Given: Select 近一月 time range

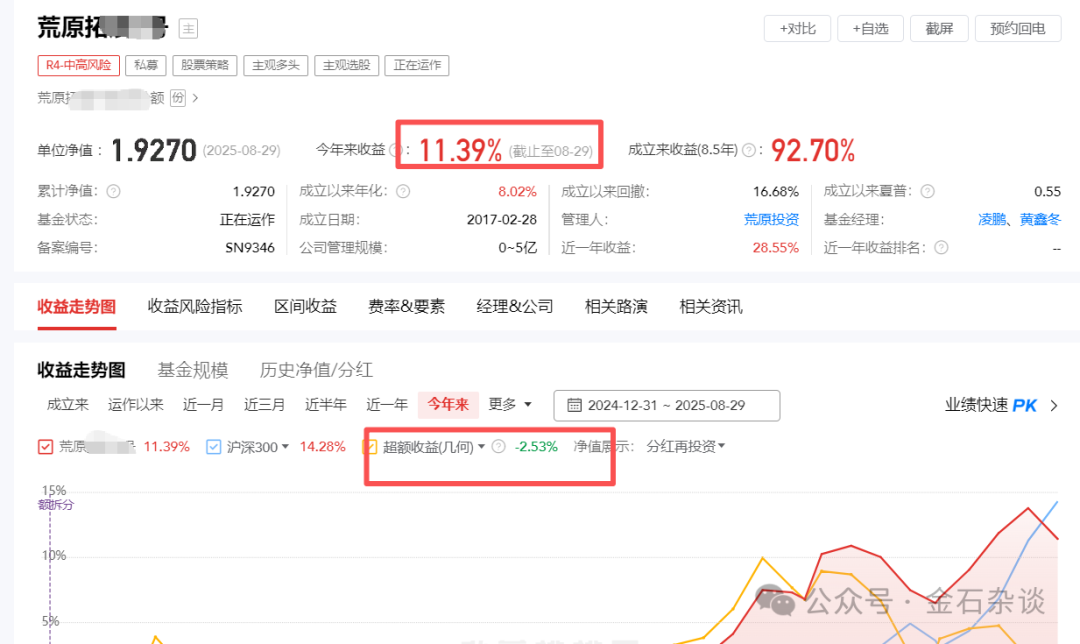Looking at the screenshot, I should click(203, 404).
